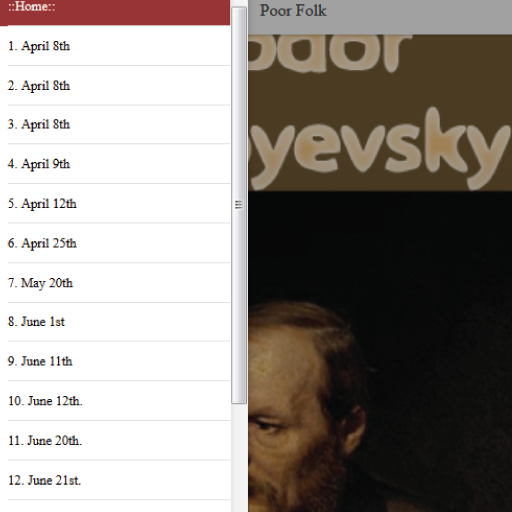Image resolution: width=512 pixels, height=512 pixels.
Task: Click the cover's brown title banner
Action: (380, 113)
